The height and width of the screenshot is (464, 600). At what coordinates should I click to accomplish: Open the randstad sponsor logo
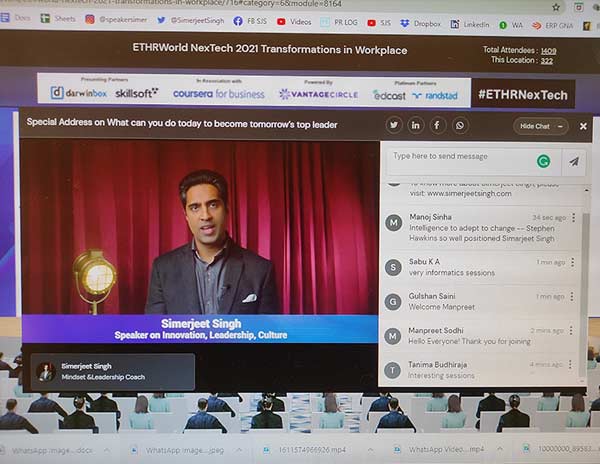pos(435,96)
